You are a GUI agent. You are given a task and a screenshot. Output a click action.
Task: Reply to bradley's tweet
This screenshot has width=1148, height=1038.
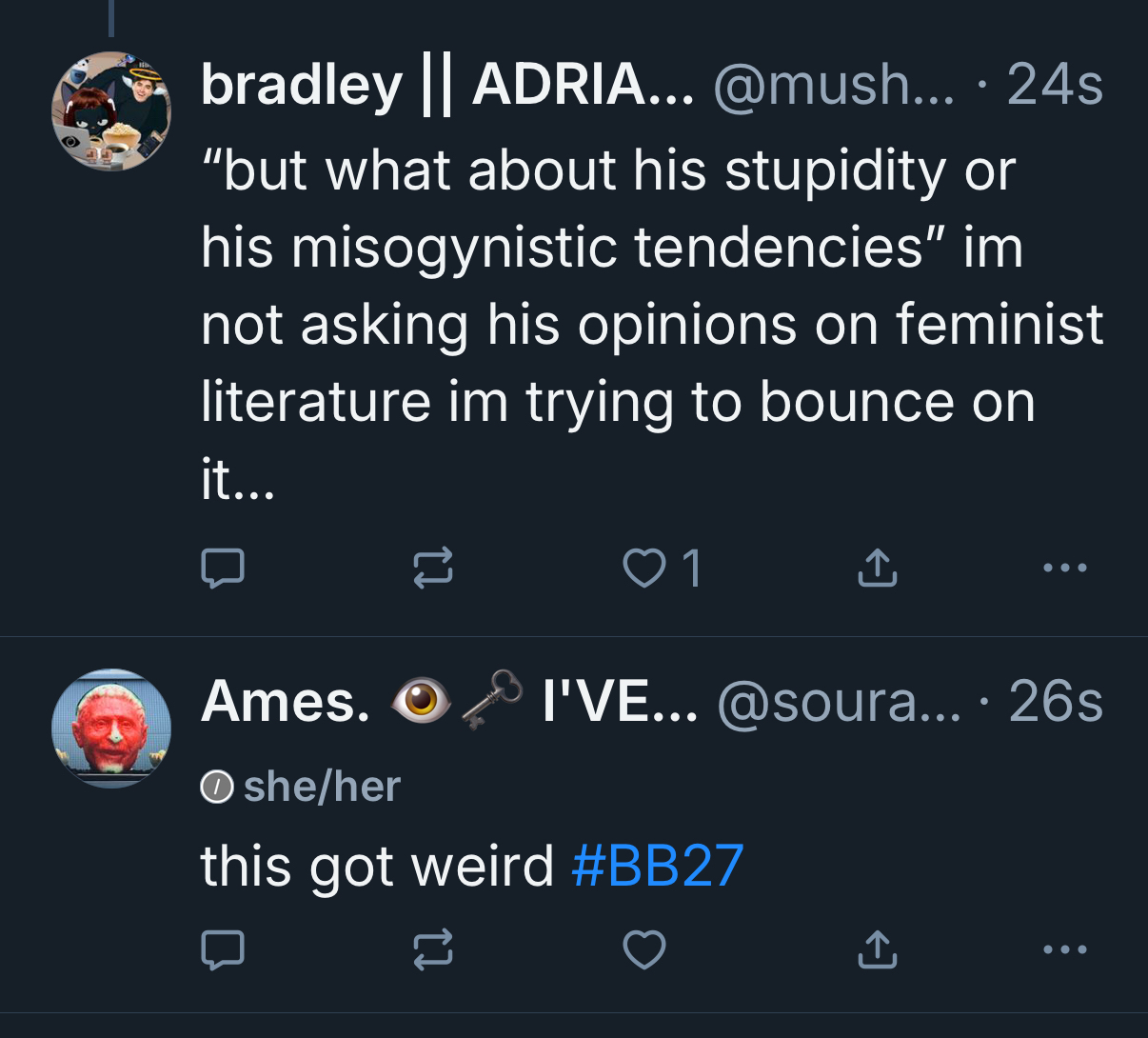223,569
